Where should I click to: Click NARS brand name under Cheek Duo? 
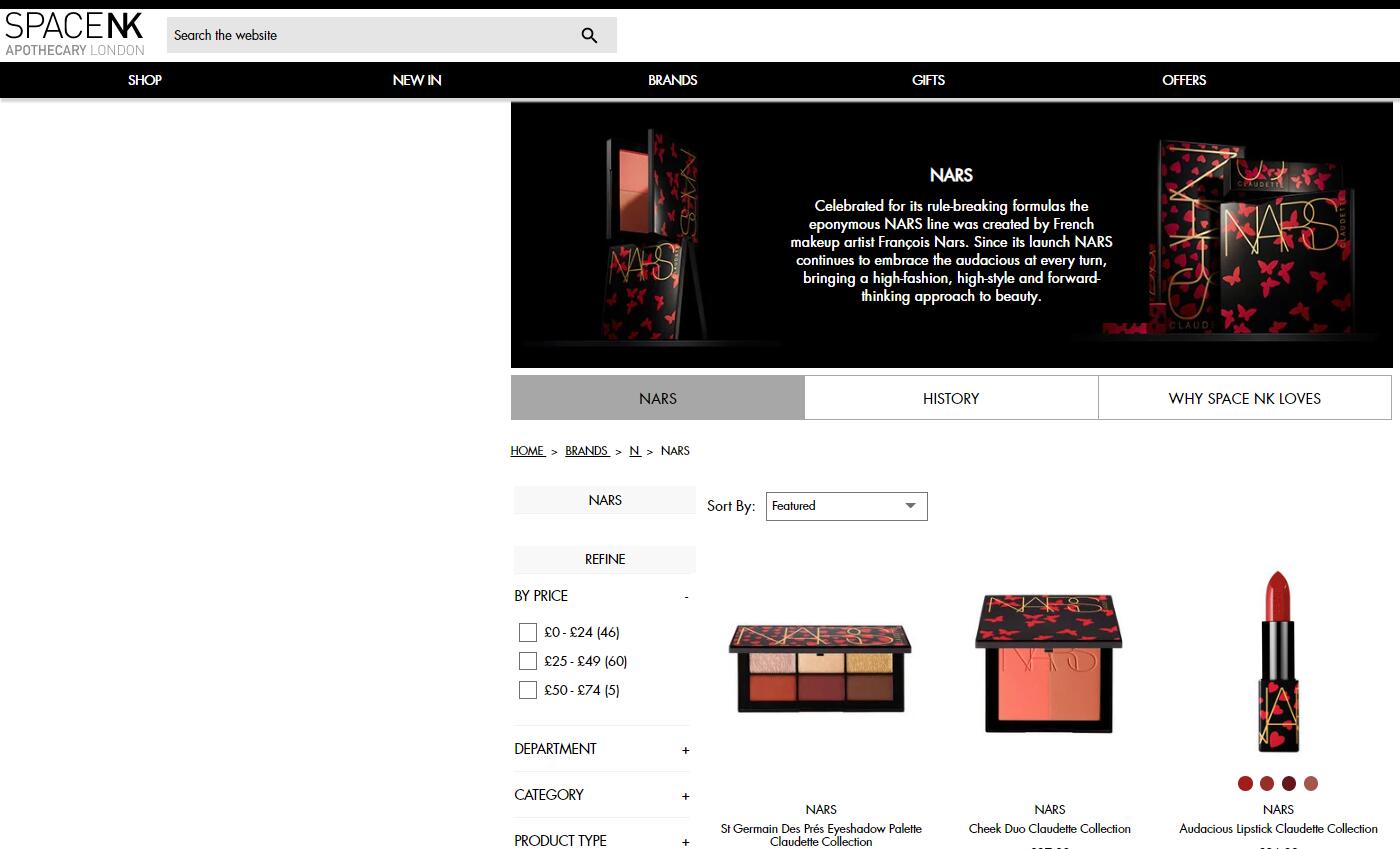(1050, 810)
